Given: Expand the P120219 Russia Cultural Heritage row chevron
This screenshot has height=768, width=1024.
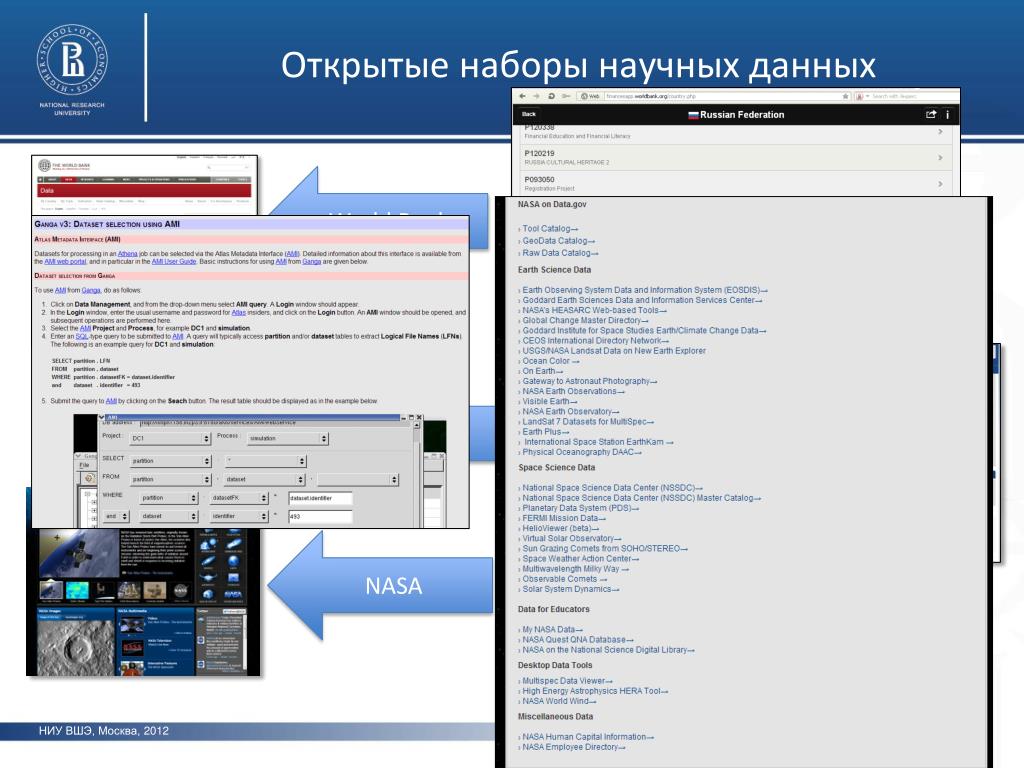Looking at the screenshot, I should pos(940,157).
